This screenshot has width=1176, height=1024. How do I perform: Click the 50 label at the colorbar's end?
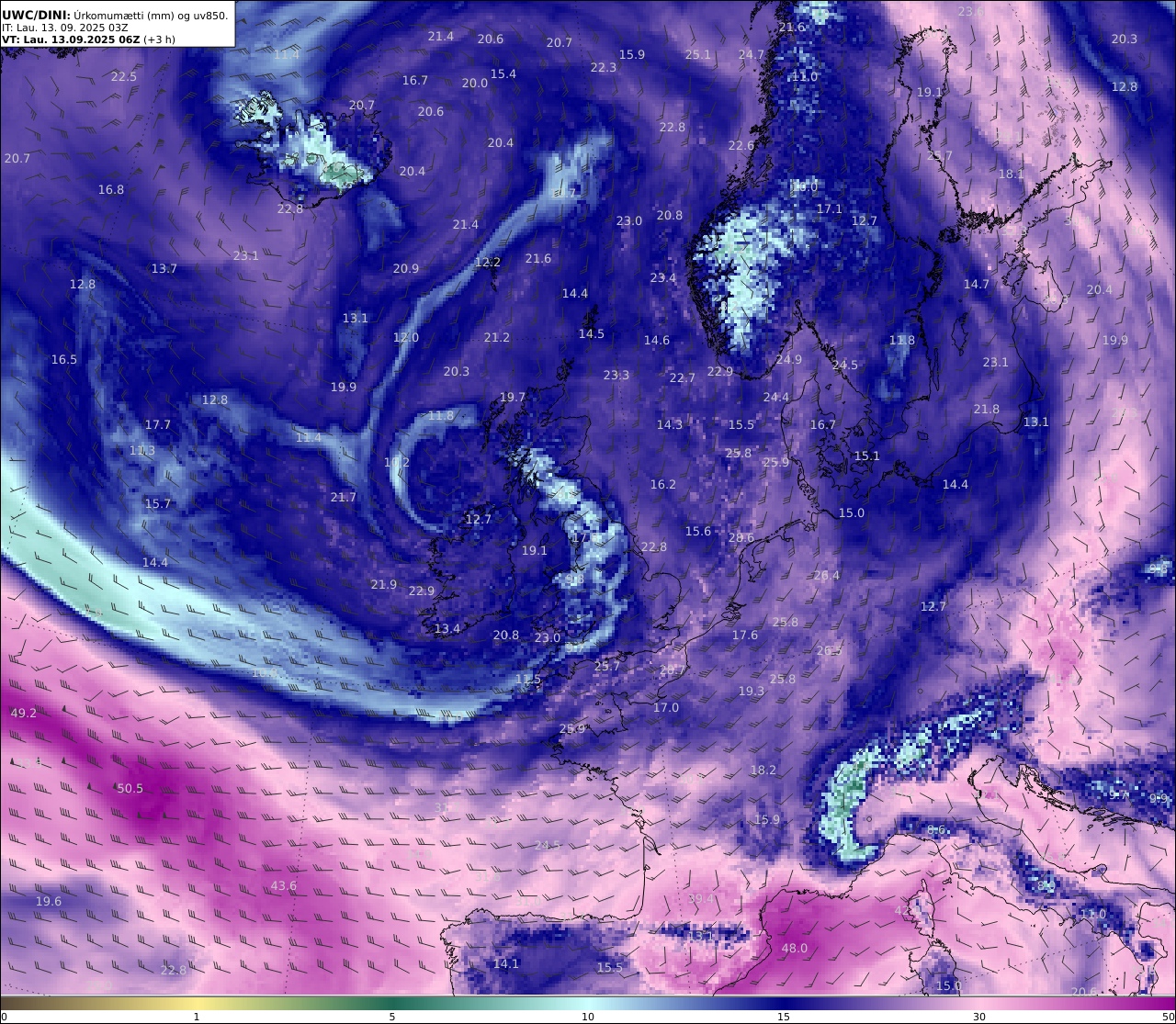(x=1168, y=1017)
